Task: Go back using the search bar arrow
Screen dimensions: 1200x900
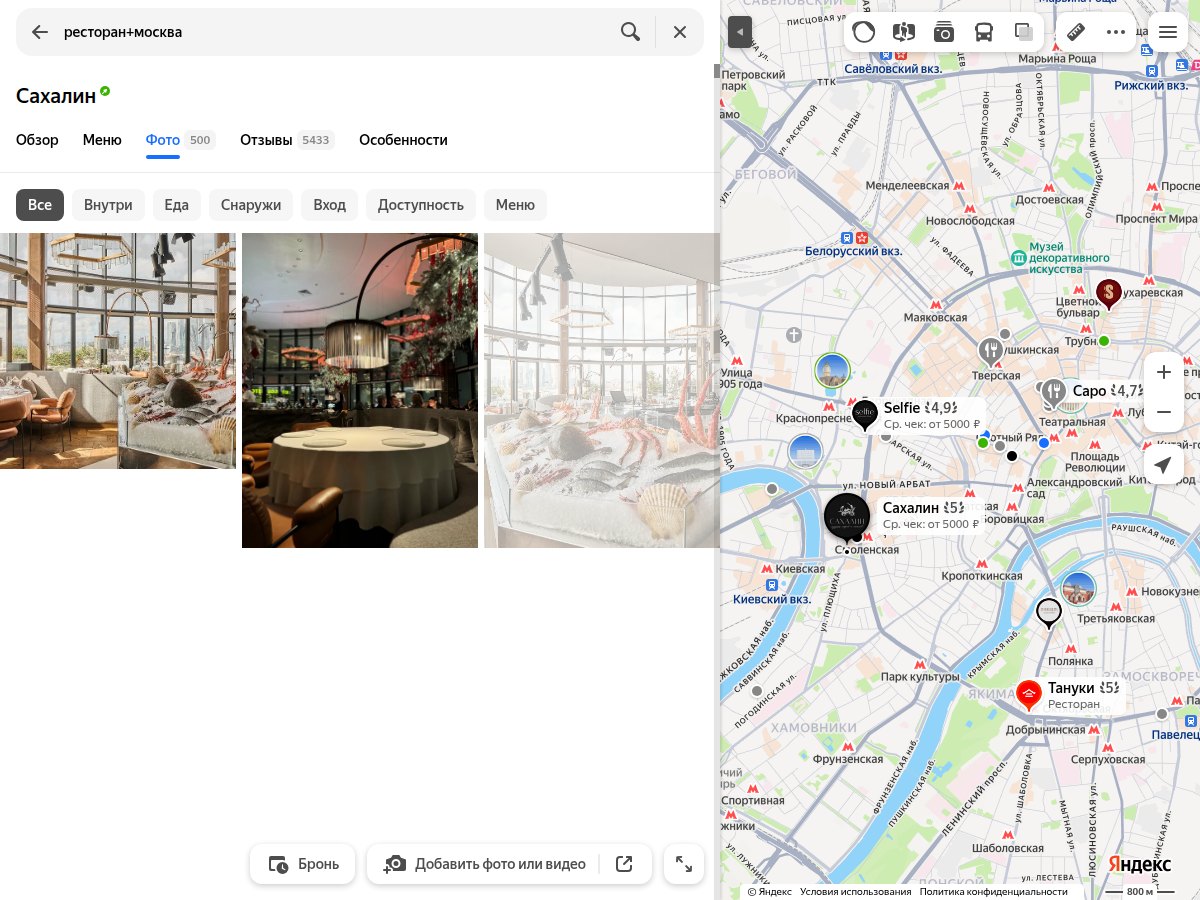Action: 40,32
